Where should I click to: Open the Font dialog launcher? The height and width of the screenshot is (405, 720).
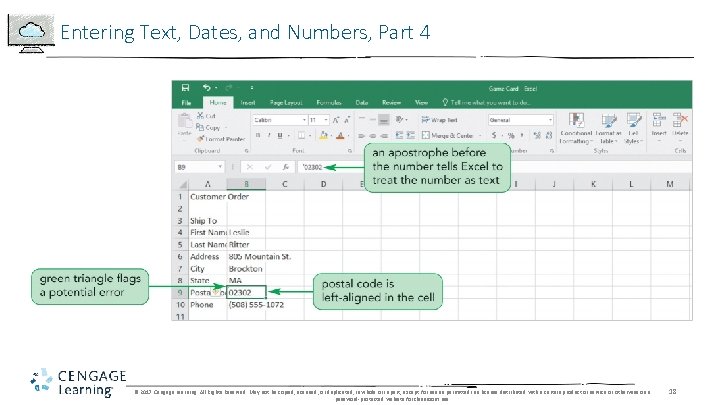click(350, 151)
